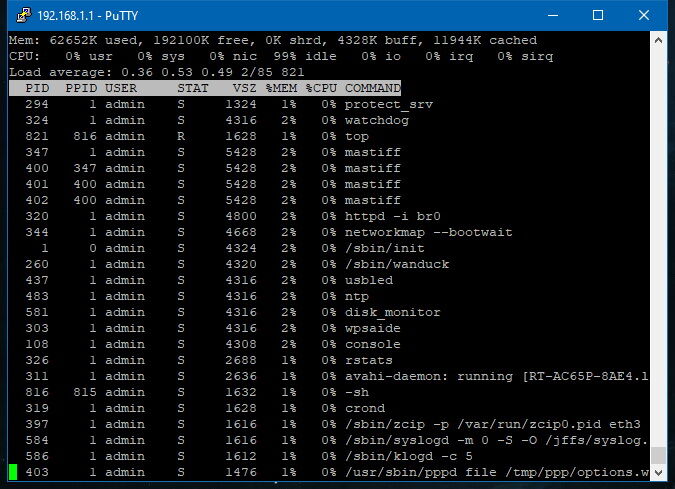Click the VSZ value 2688
Image resolution: width=675 pixels, height=489 pixels.
tap(241, 360)
